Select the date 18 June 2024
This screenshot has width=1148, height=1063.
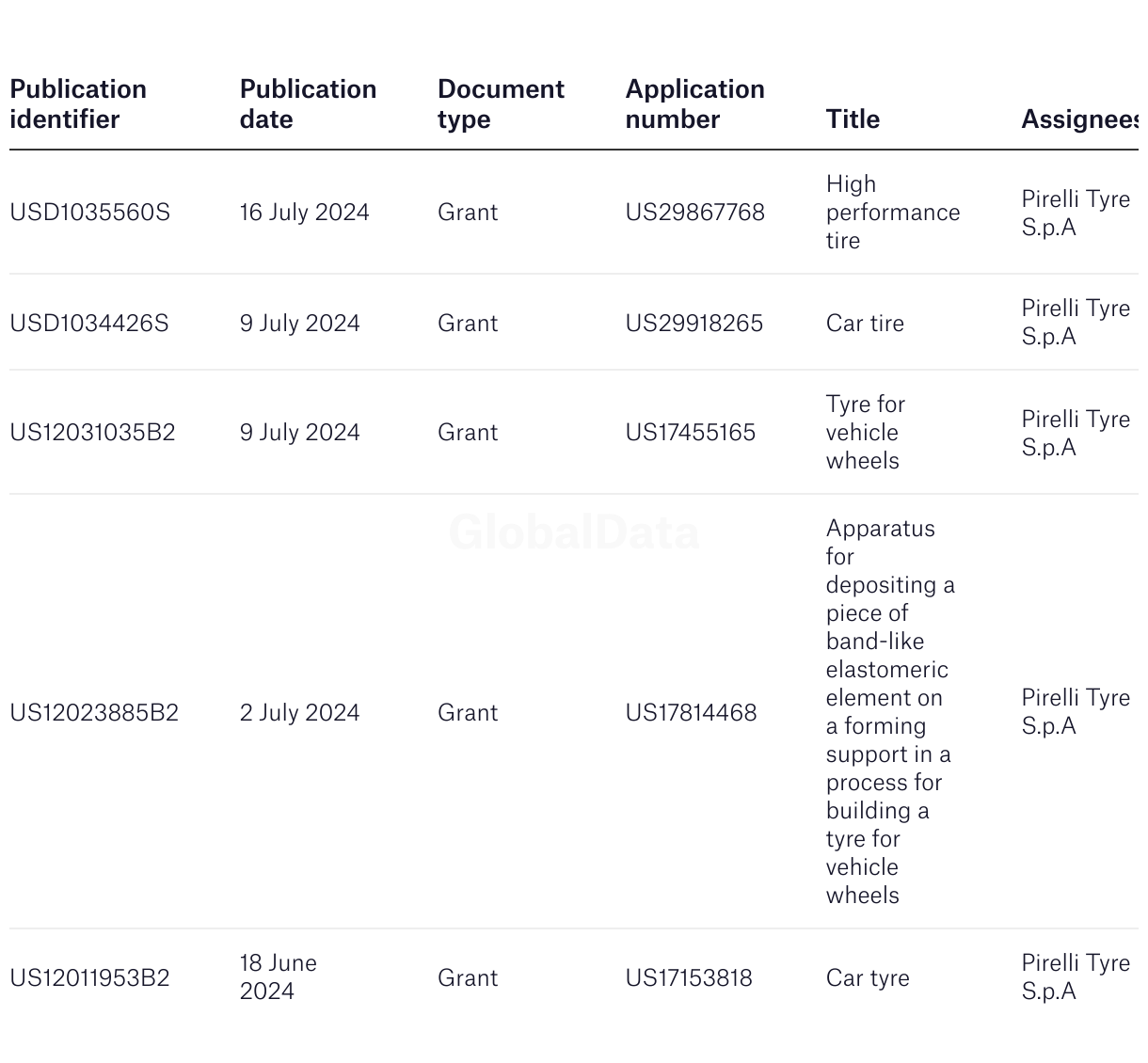279,977
